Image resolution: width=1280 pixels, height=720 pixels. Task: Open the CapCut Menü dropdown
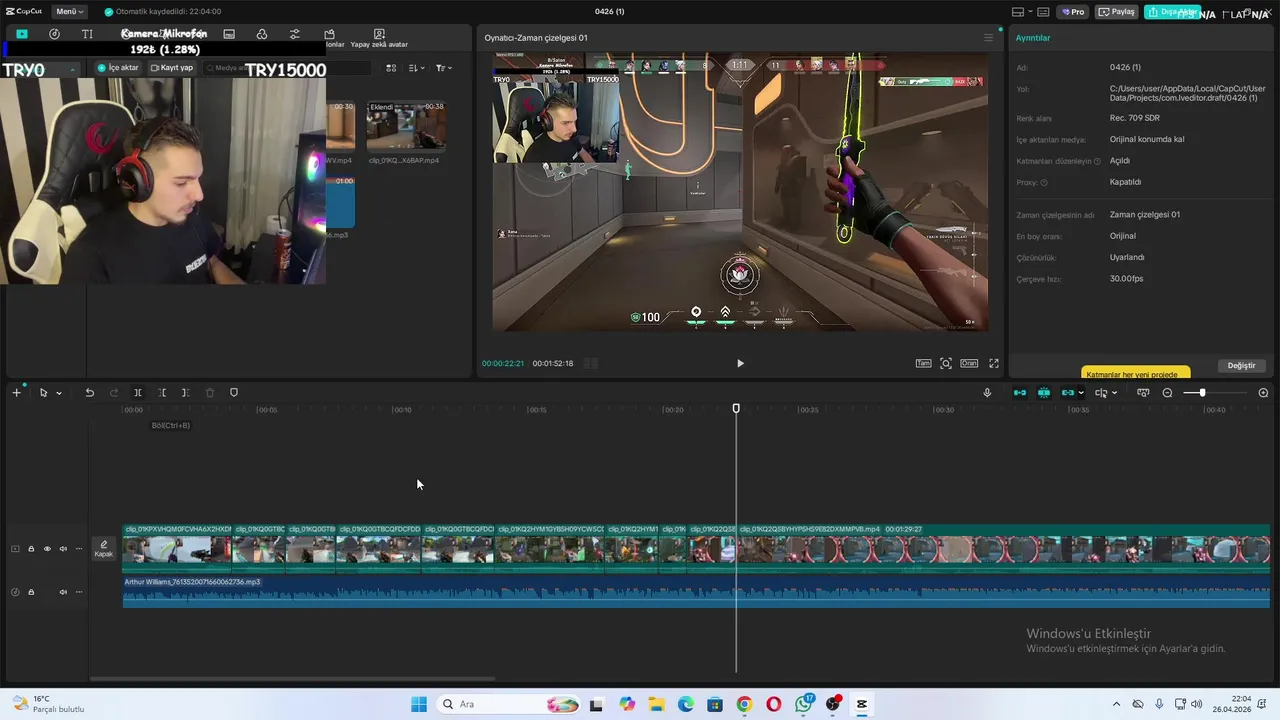[68, 11]
